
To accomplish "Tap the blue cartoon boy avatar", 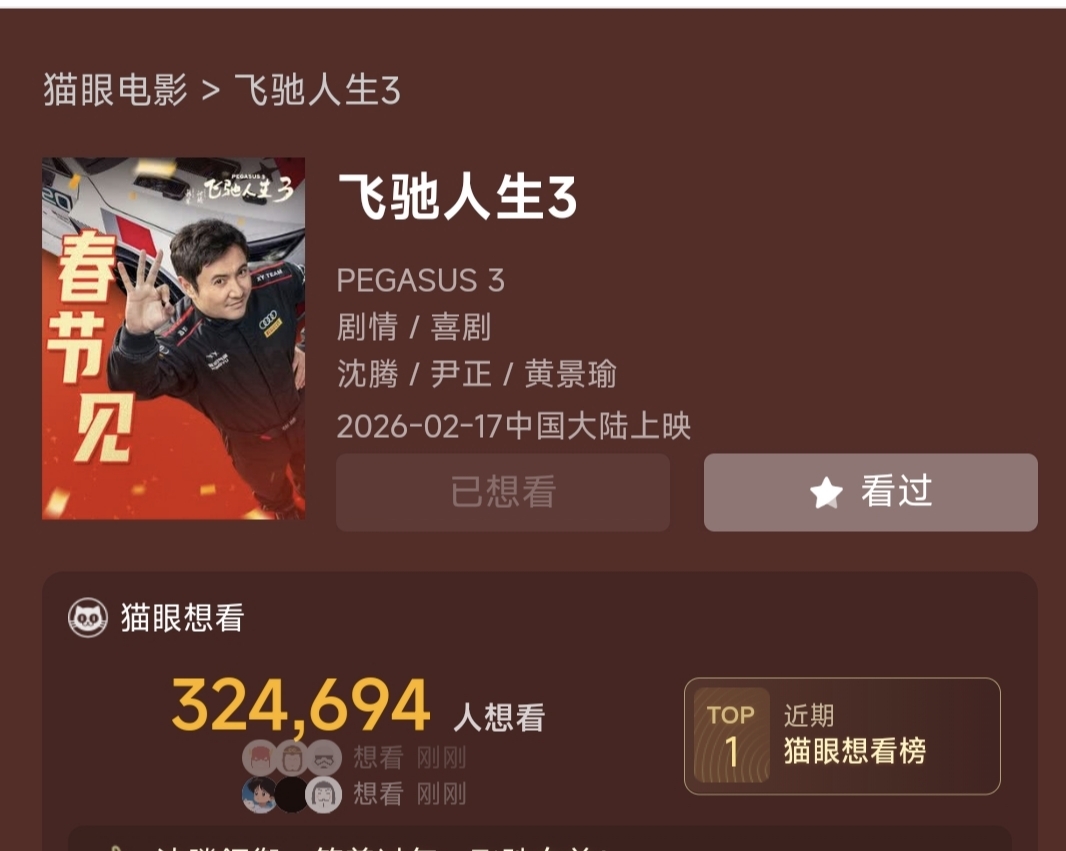I will tap(259, 795).
